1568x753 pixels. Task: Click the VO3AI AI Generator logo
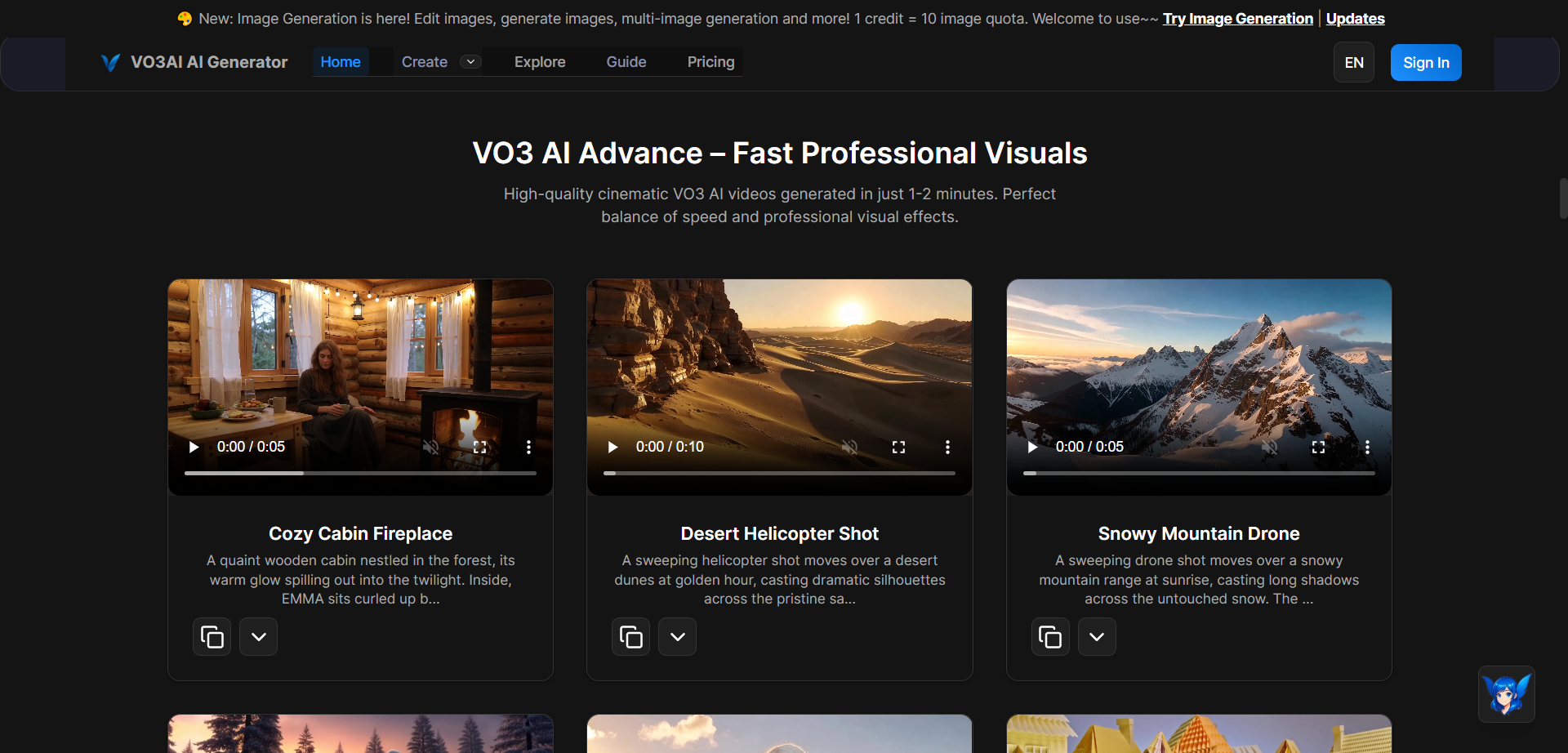194,62
